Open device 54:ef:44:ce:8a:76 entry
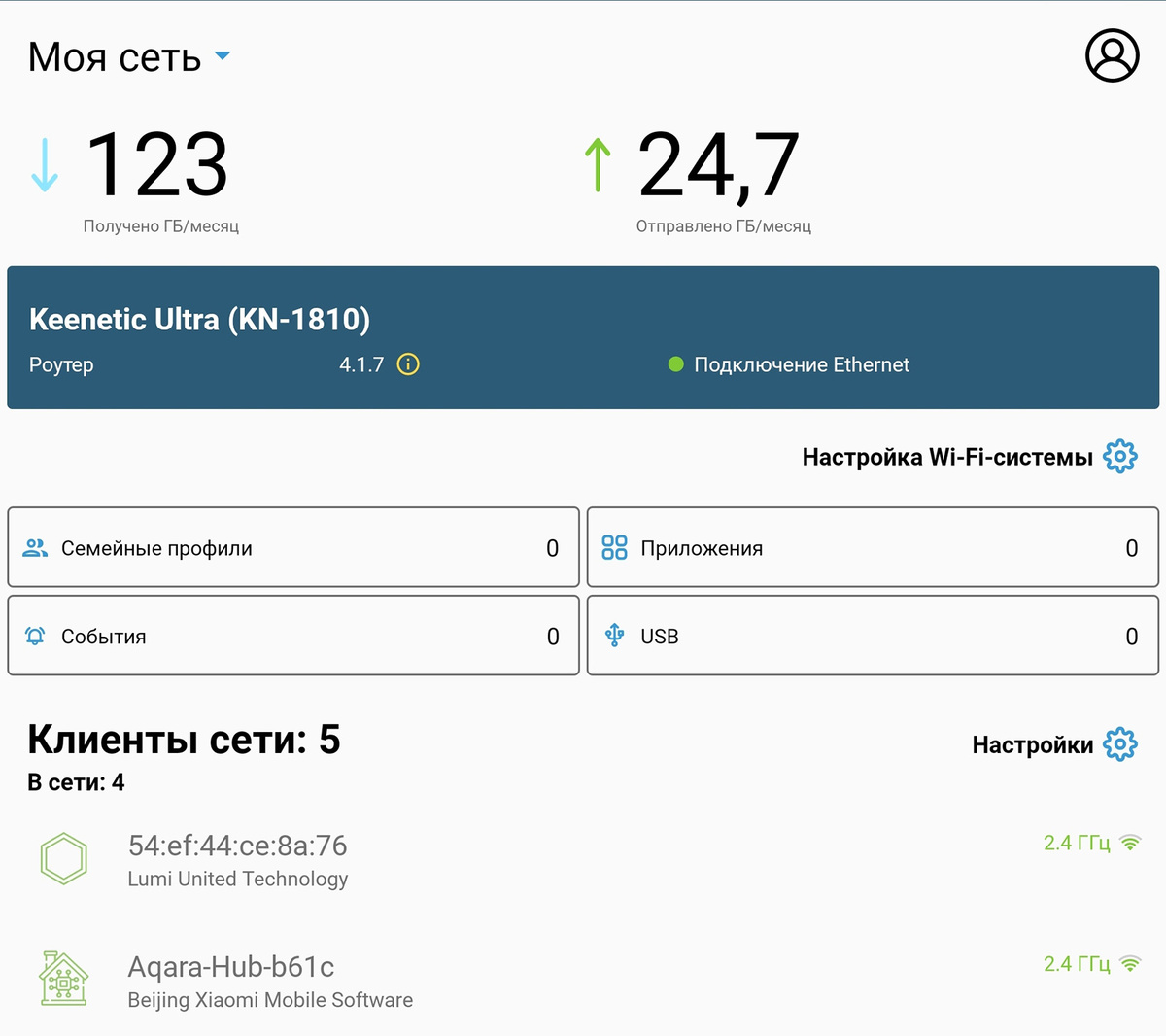 pyautogui.click(x=583, y=860)
